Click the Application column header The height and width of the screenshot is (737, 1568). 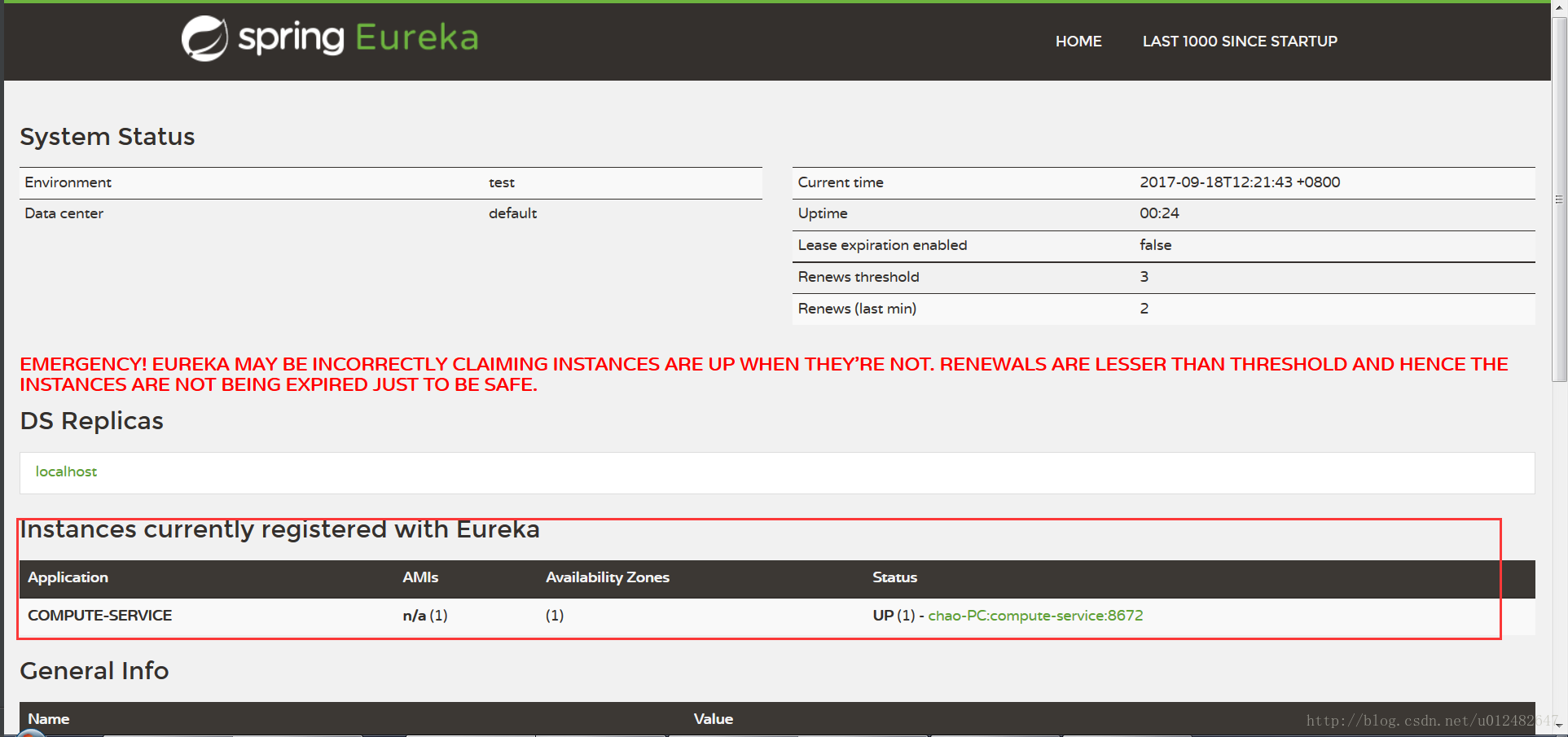(x=68, y=577)
